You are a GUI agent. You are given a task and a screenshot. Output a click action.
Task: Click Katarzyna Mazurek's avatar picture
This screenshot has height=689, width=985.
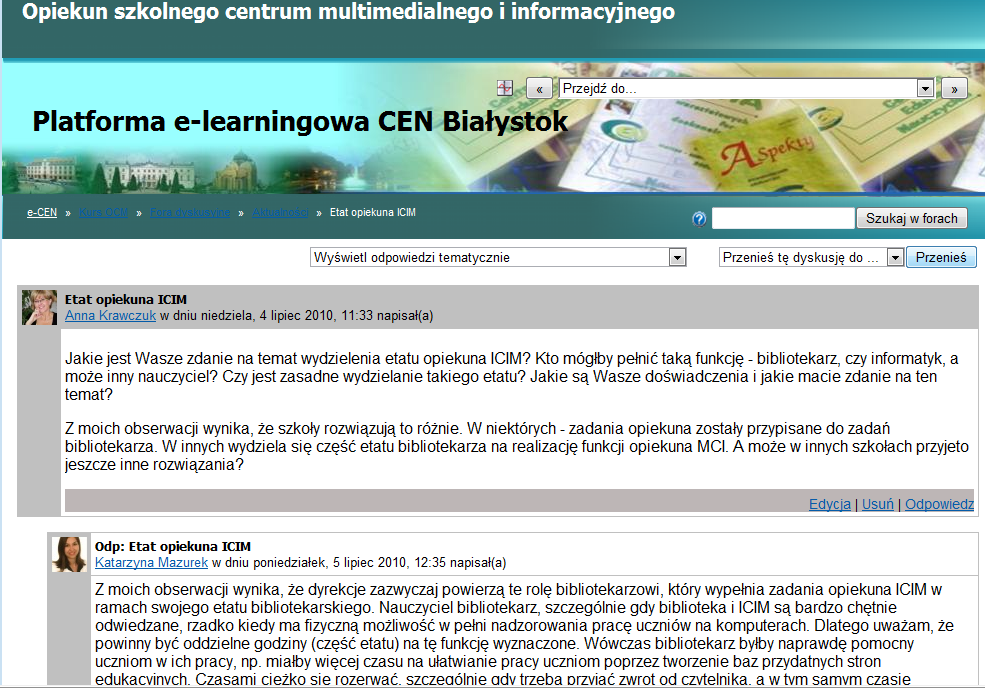[69, 554]
